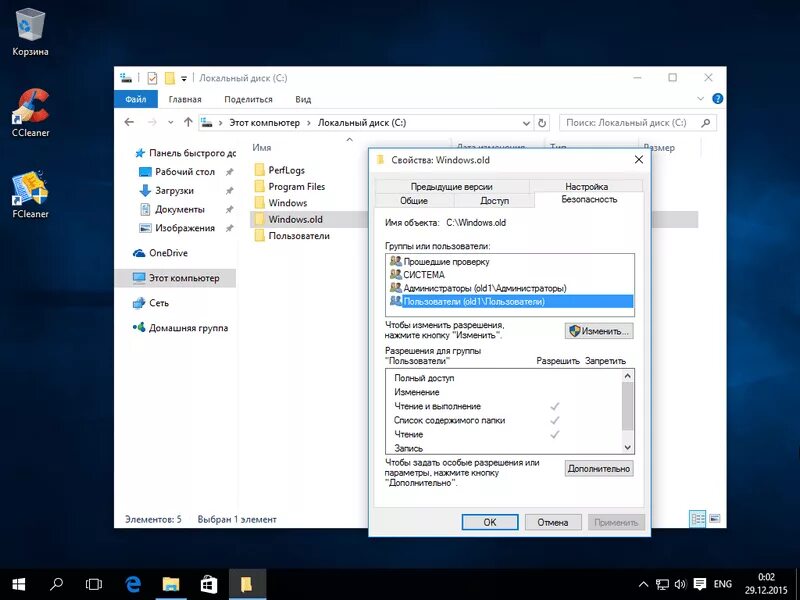
Task: Click the refresh icon in address bar
Action: 542,123
